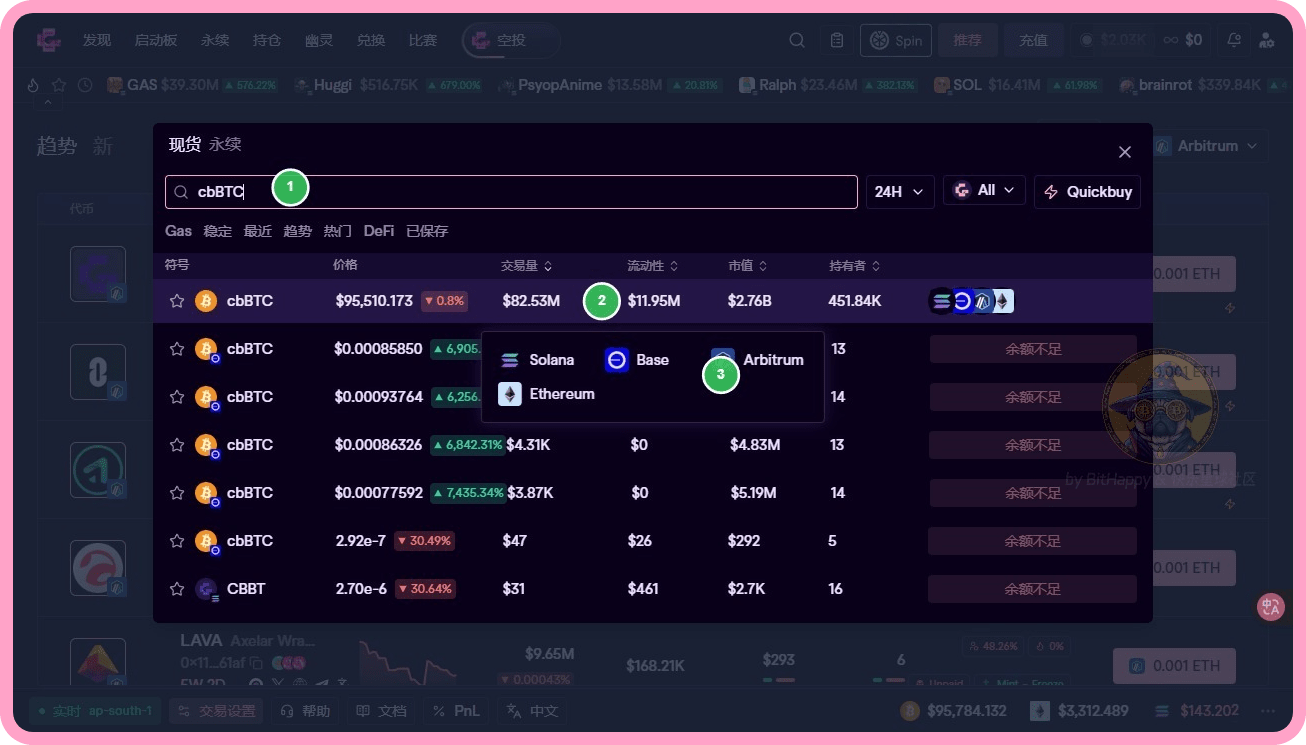The height and width of the screenshot is (745, 1306).
Task: Star the CBBT token row
Action: pyautogui.click(x=177, y=589)
